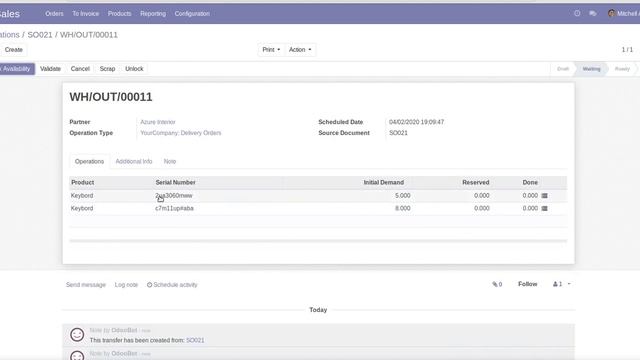
Task: Click serial number 2ua3060mww cell
Action: (x=174, y=196)
